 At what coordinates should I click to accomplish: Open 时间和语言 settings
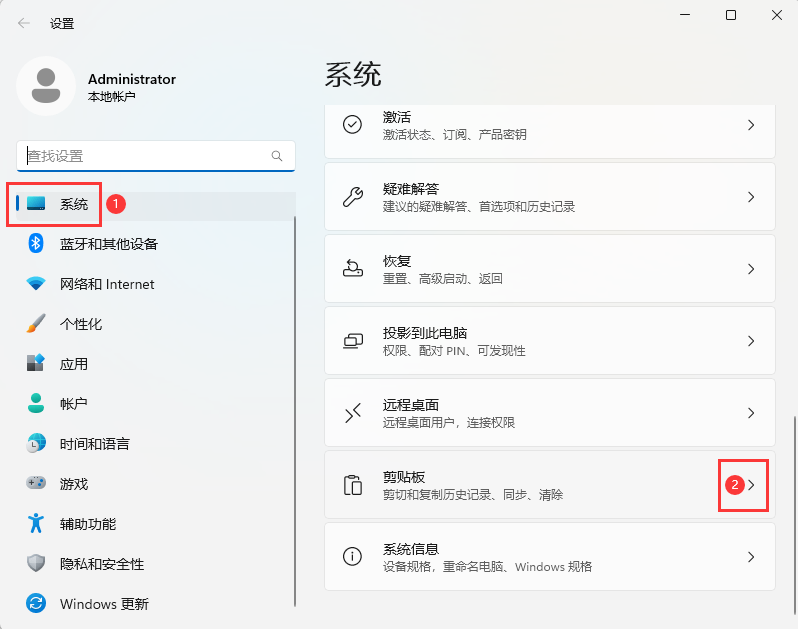click(155, 444)
